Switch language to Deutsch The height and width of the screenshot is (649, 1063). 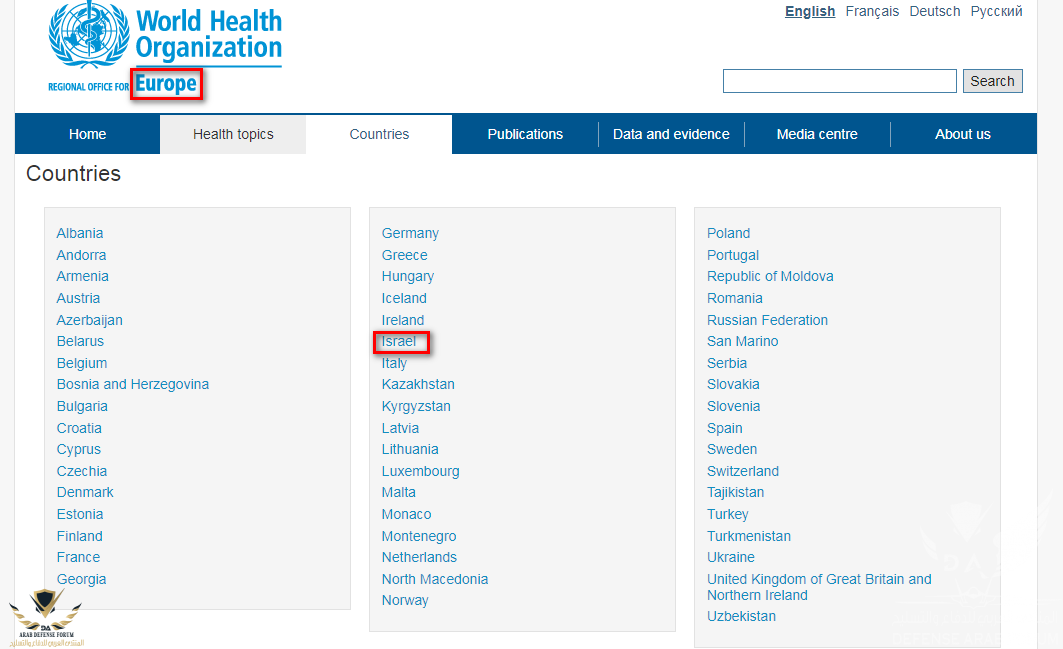935,12
